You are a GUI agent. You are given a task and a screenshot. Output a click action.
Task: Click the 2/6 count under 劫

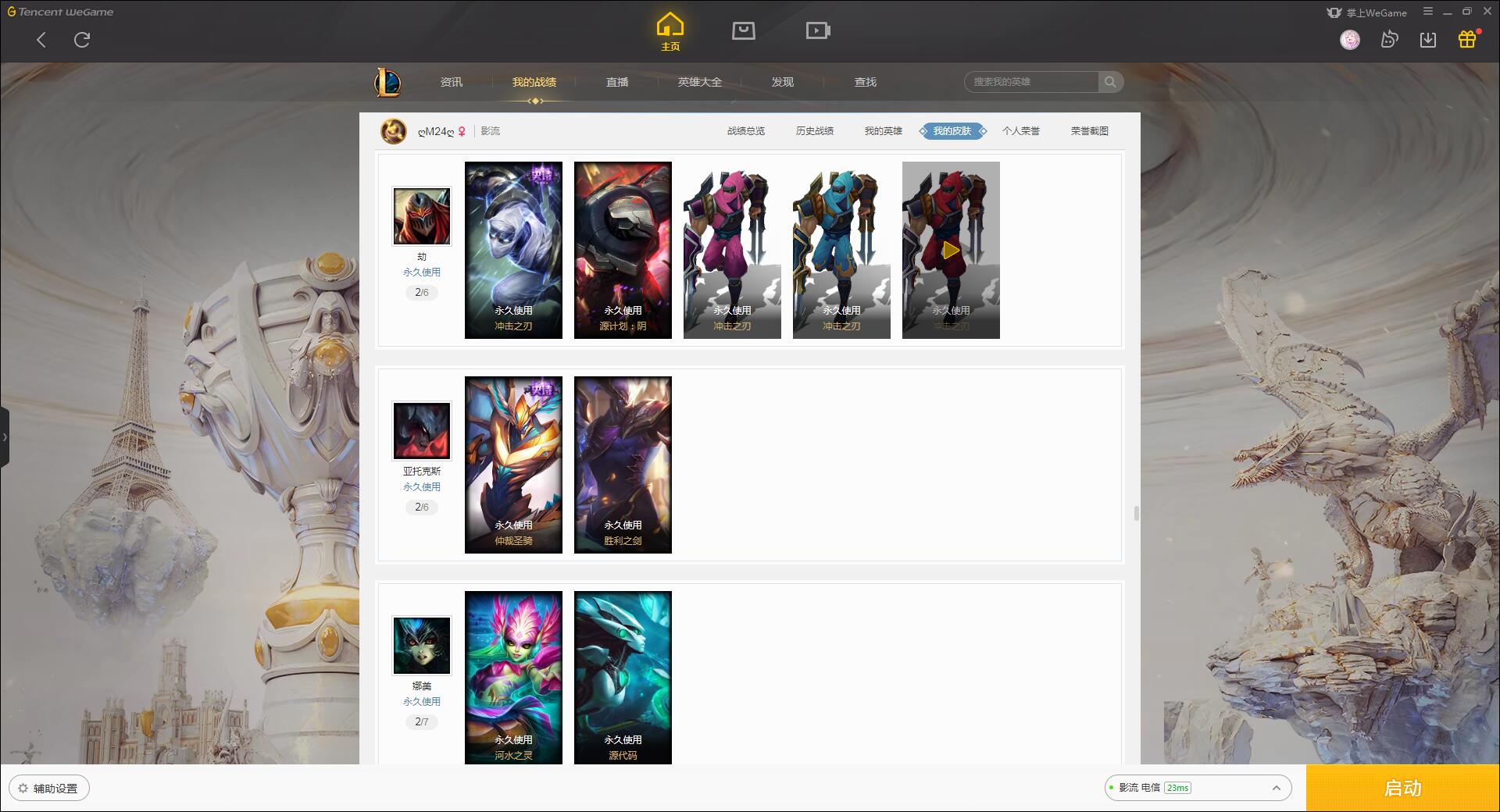coord(422,293)
